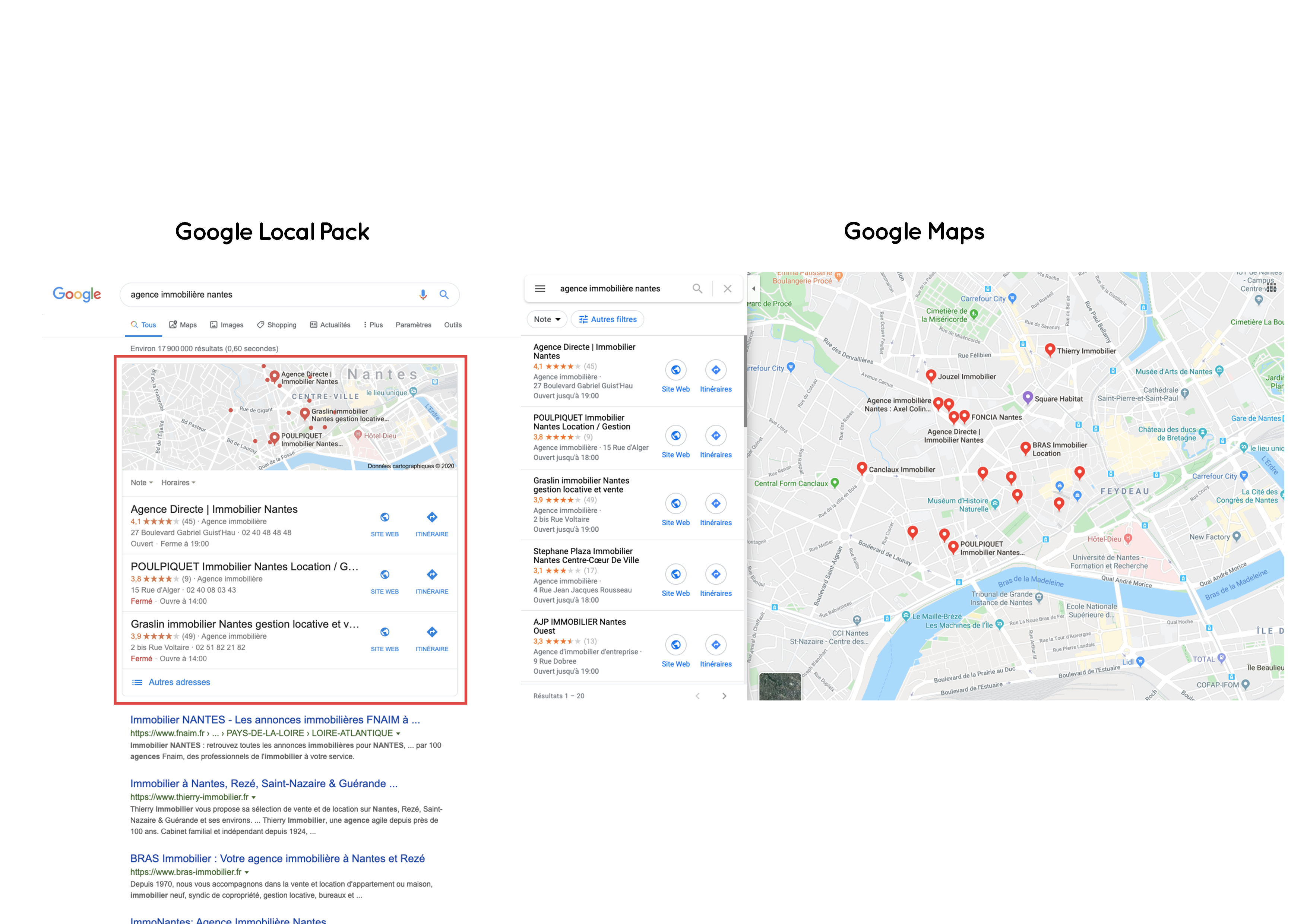This screenshot has height=924, width=1307.
Task: Open the Shopping tab
Action: click(277, 325)
